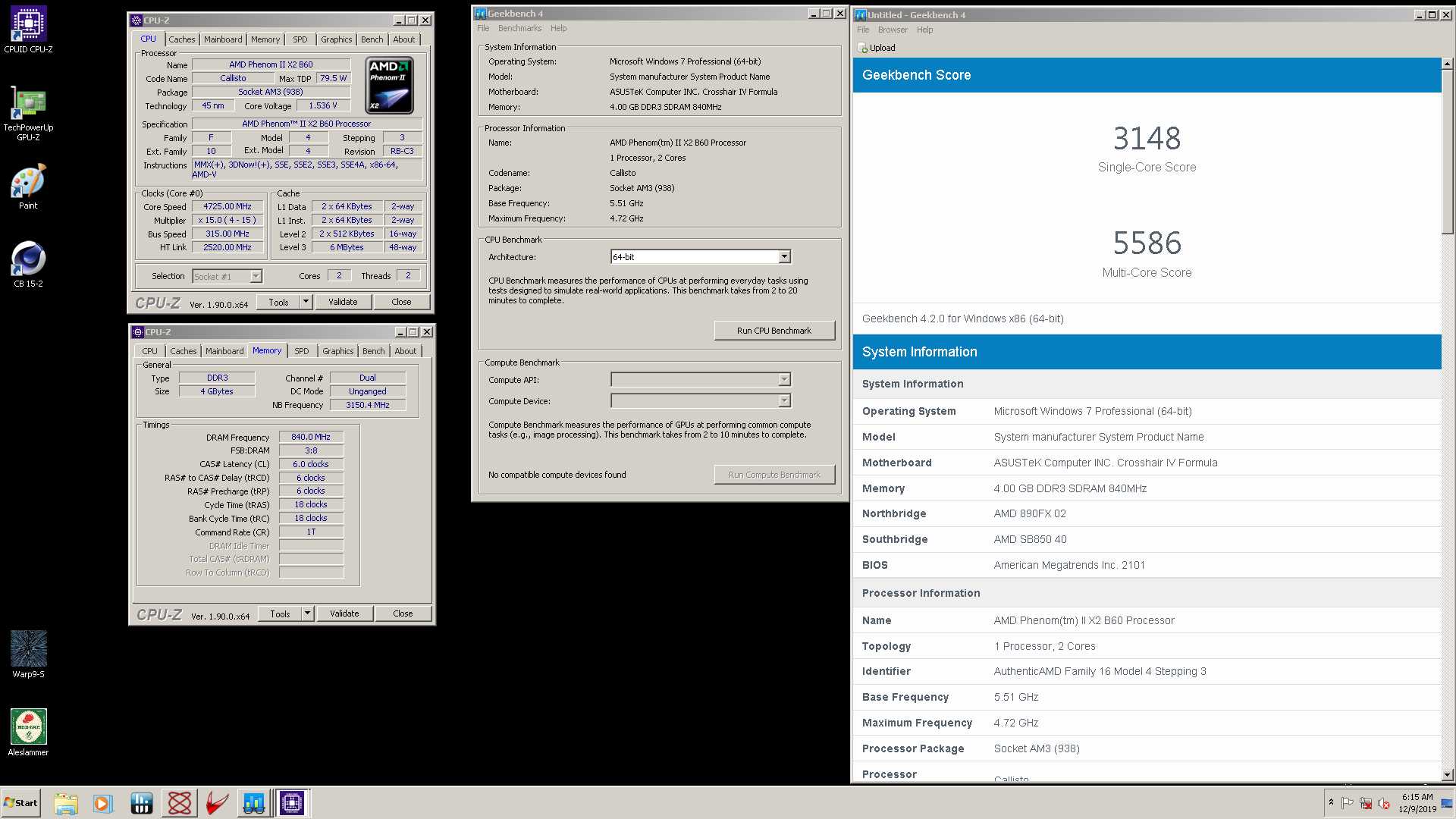Screen dimensions: 1456x819
Task: Open the Warp9-S desktop icon
Action: click(x=28, y=654)
